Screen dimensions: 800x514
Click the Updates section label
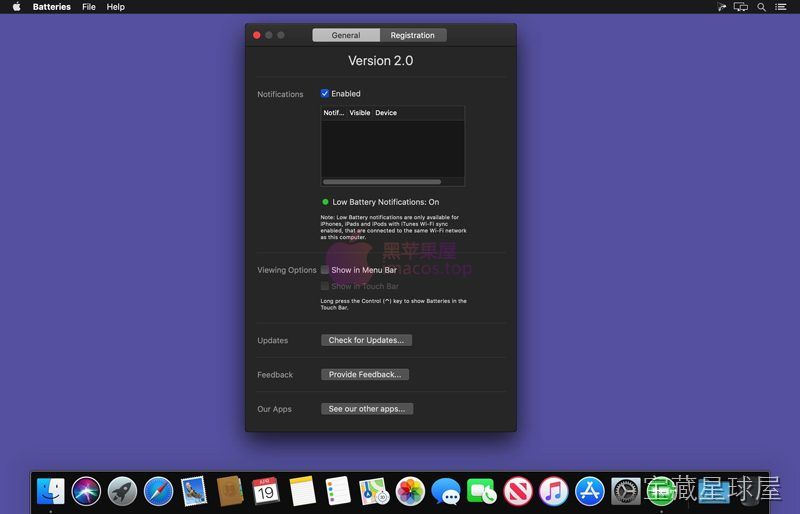click(272, 340)
